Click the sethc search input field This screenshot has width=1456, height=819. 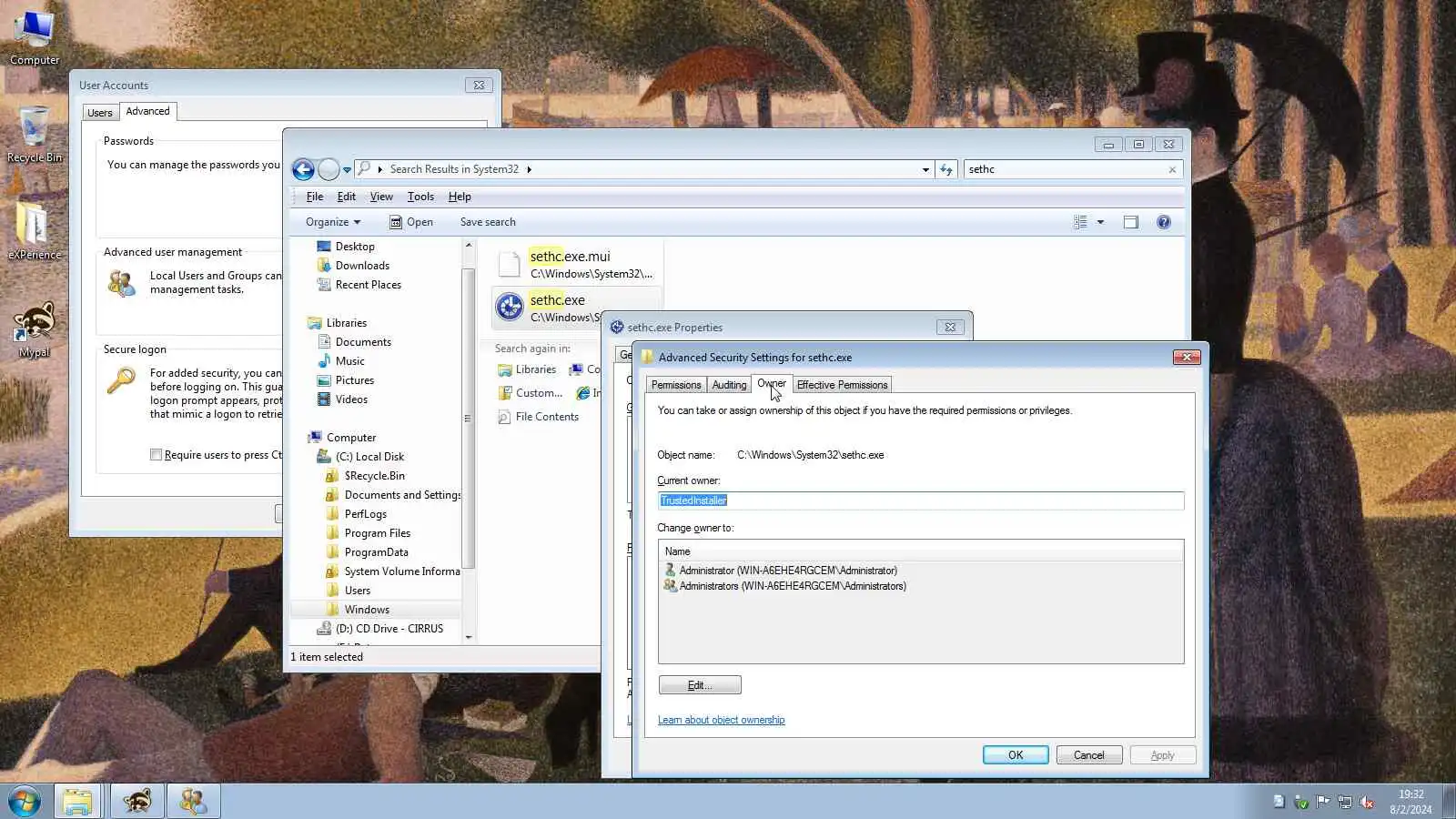[1066, 169]
